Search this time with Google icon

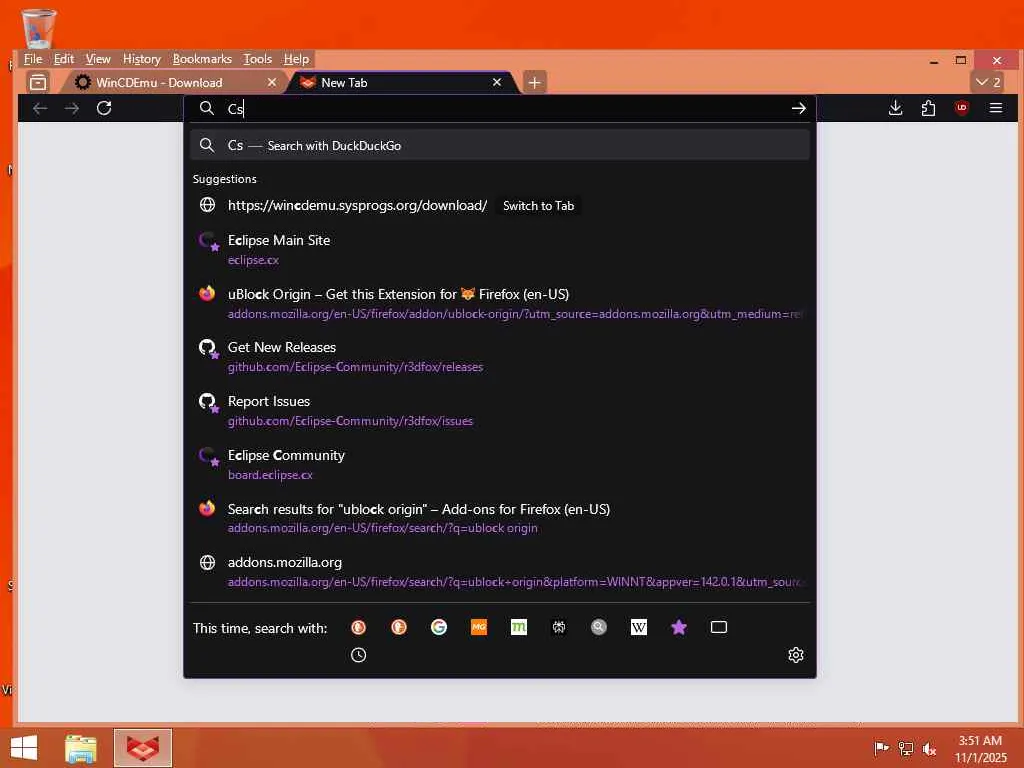[439, 627]
